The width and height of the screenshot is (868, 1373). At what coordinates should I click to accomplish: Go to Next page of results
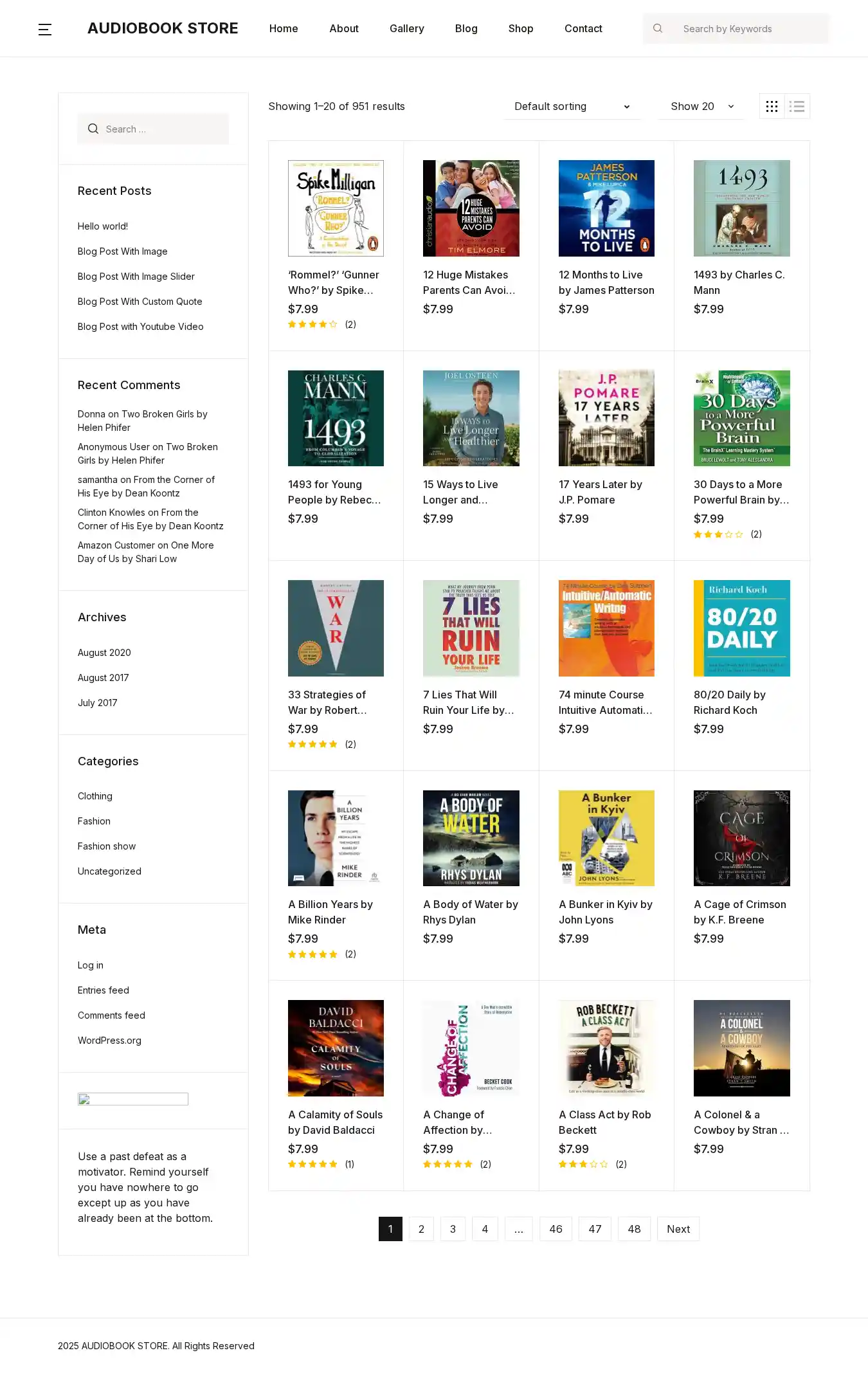[678, 1229]
